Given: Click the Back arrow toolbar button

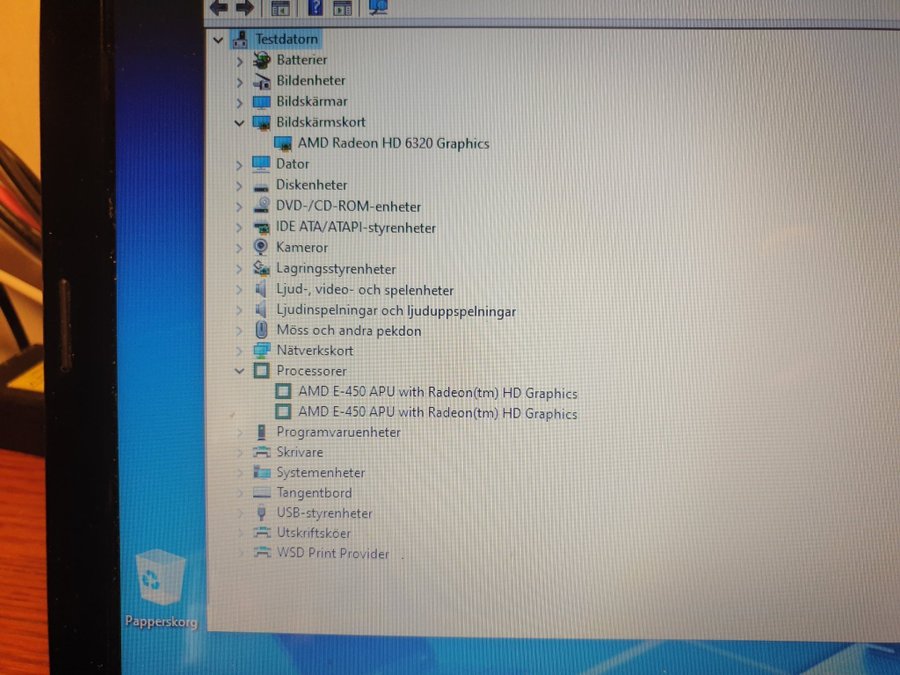Looking at the screenshot, I should point(219,7).
